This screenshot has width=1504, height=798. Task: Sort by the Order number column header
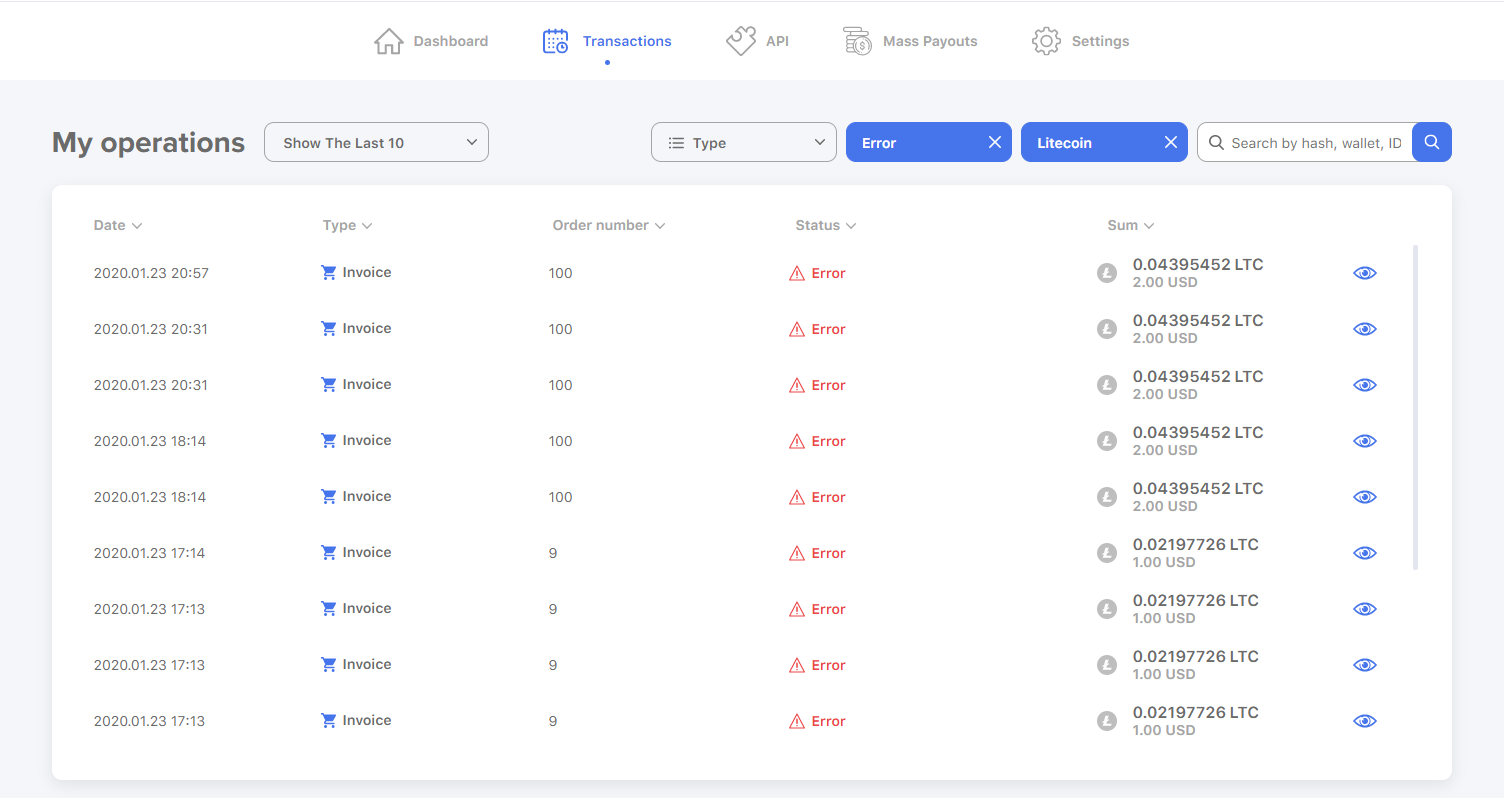point(609,225)
